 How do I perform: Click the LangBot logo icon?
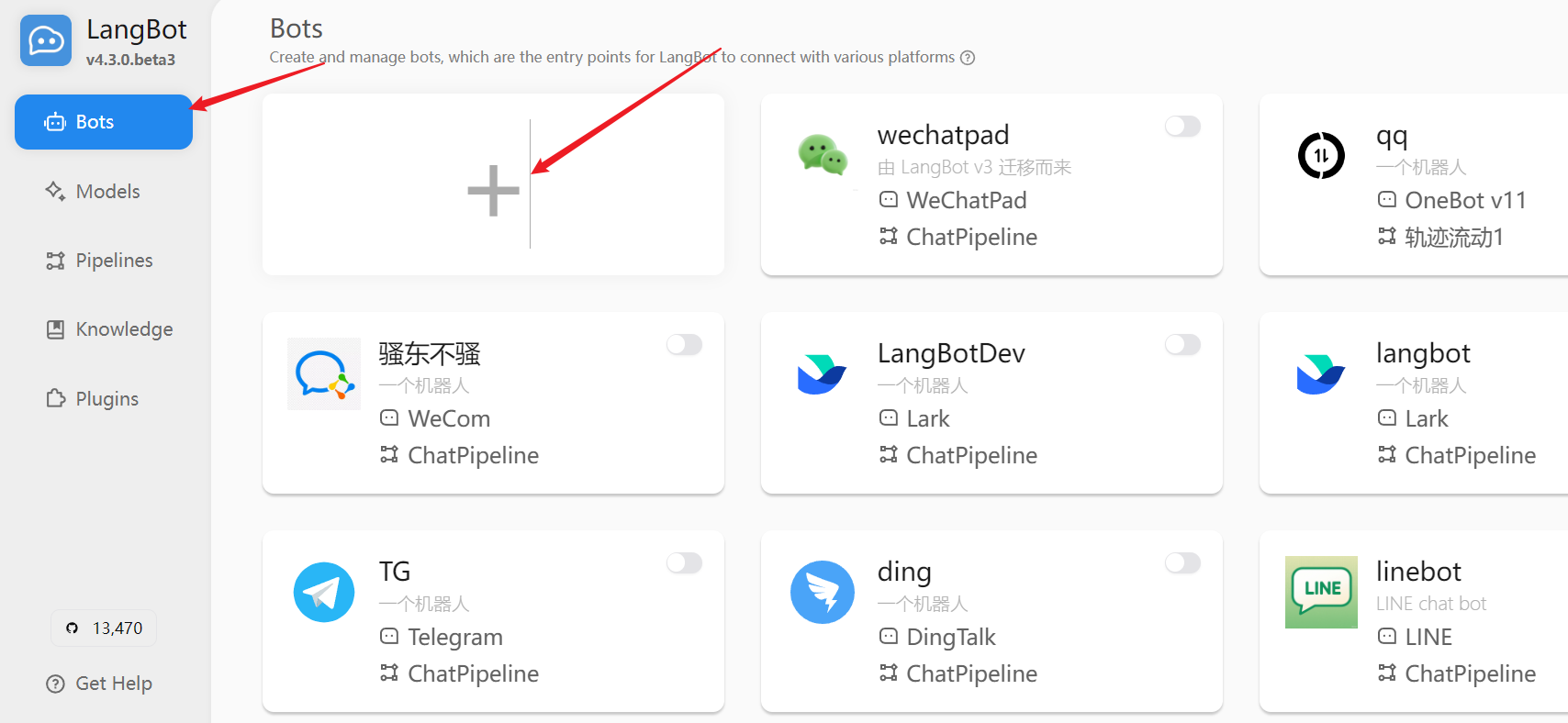tap(46, 41)
